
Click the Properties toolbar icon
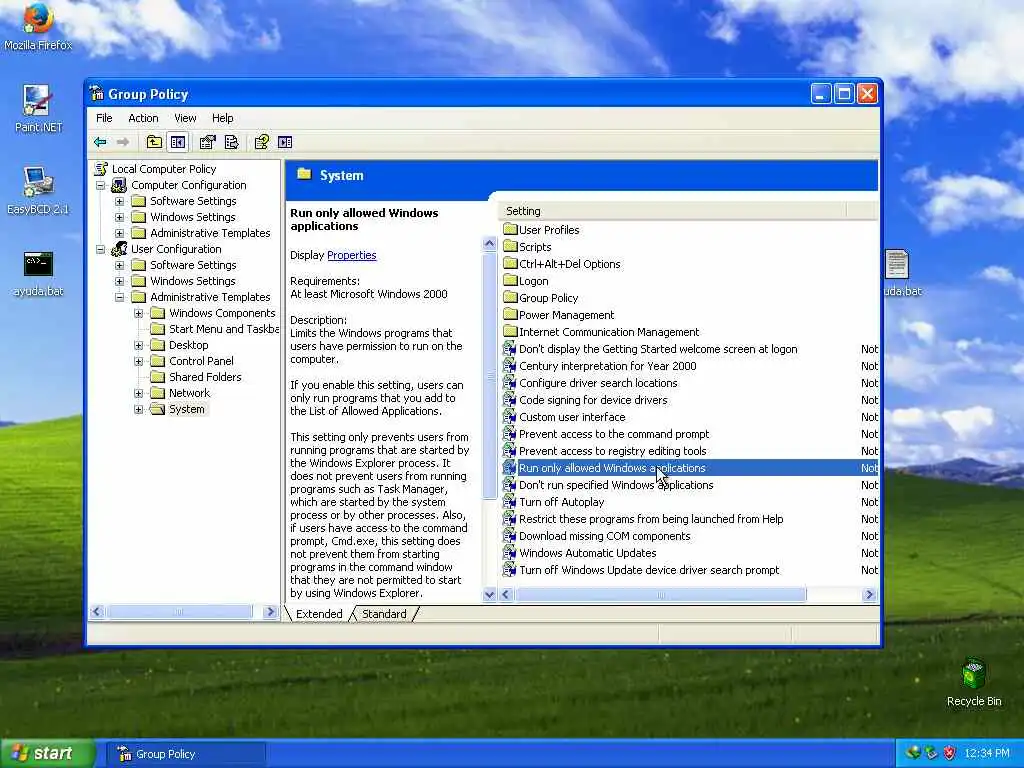(x=207, y=142)
